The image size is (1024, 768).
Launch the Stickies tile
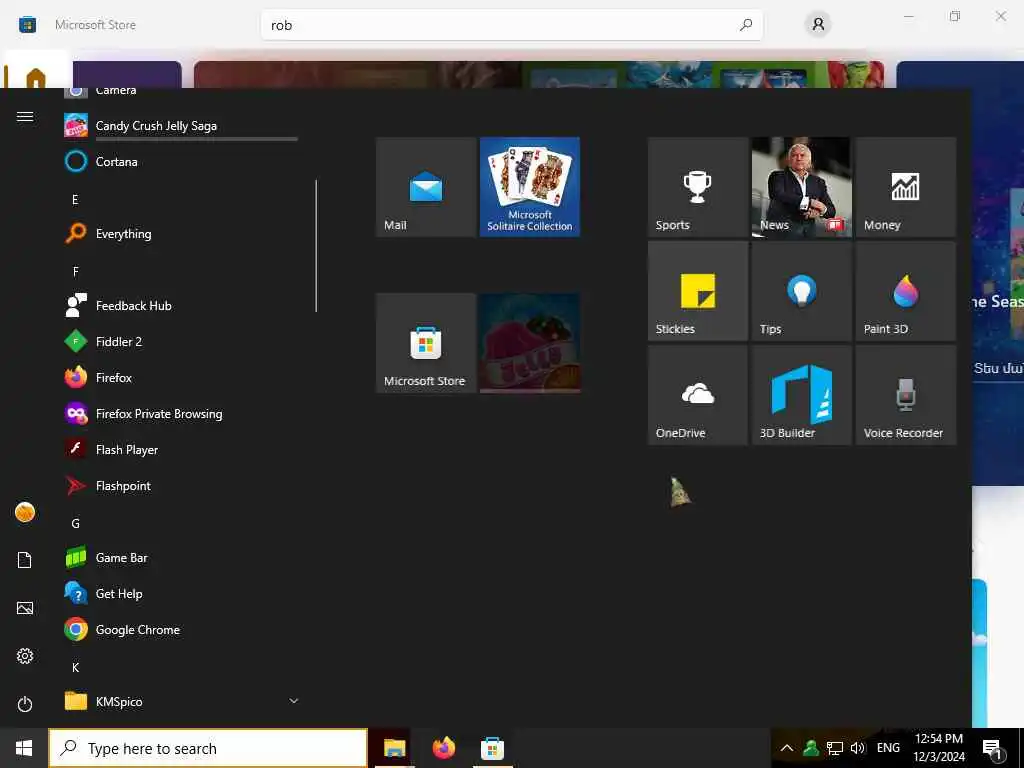(697, 291)
